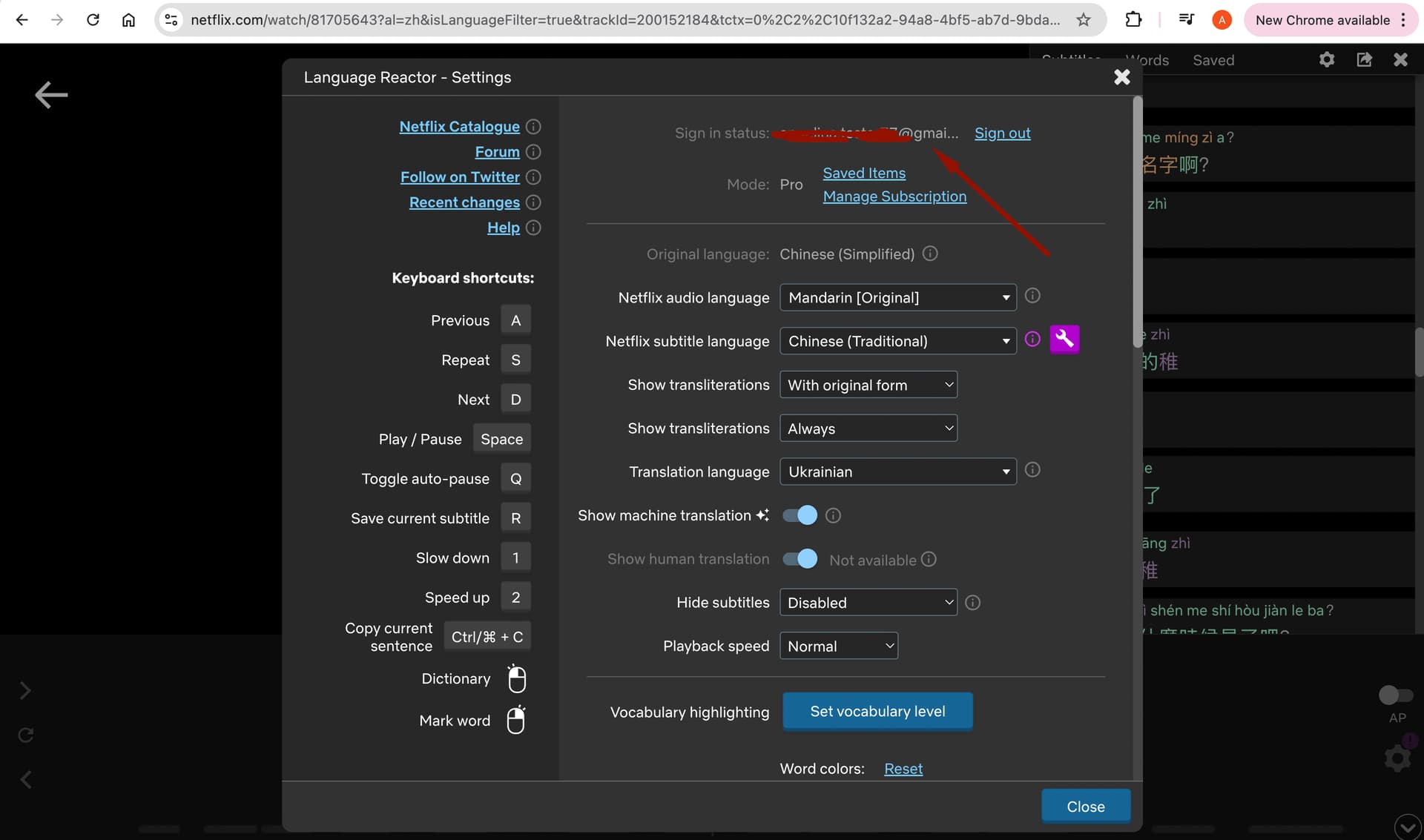Click info icon next to Netflix Catalogue
The width and height of the screenshot is (1424, 840).
[x=533, y=127]
